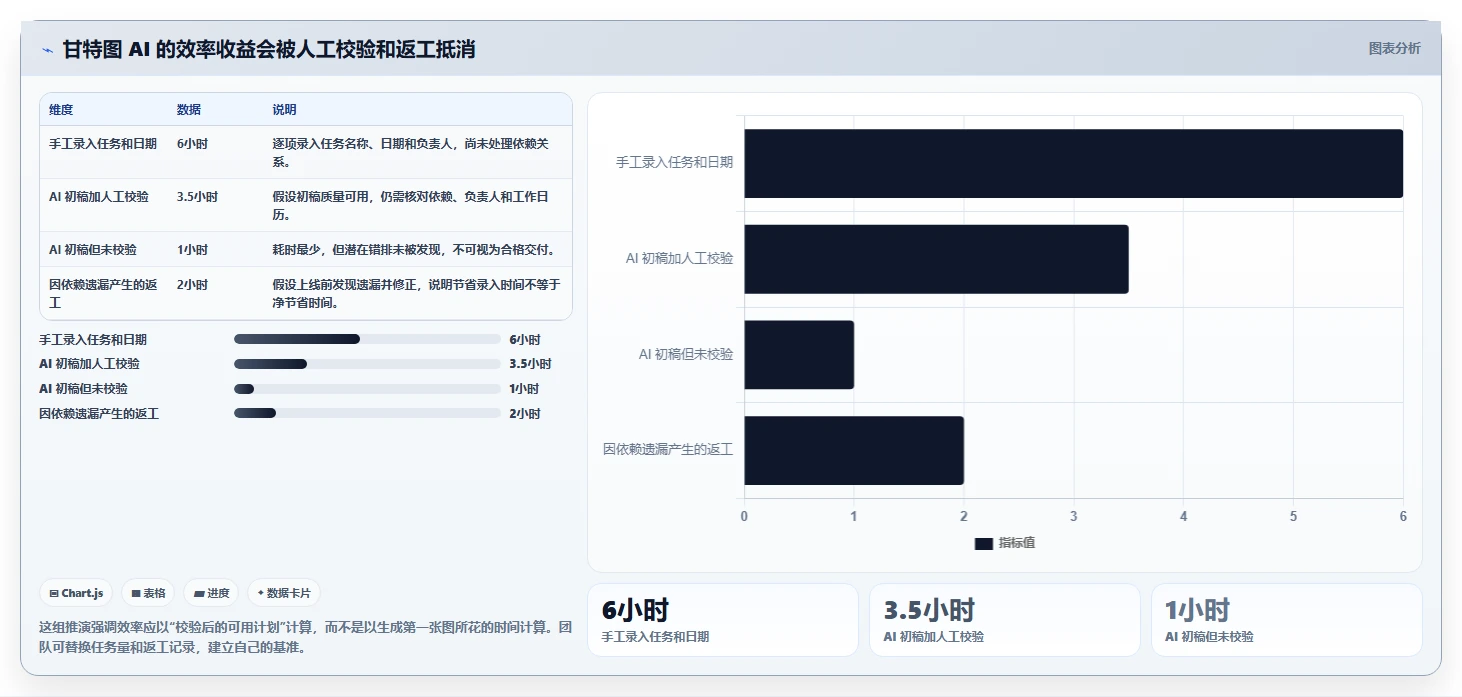Click the AI 初稿加人工校验 progress bar
1462x697 pixels.
coord(367,364)
